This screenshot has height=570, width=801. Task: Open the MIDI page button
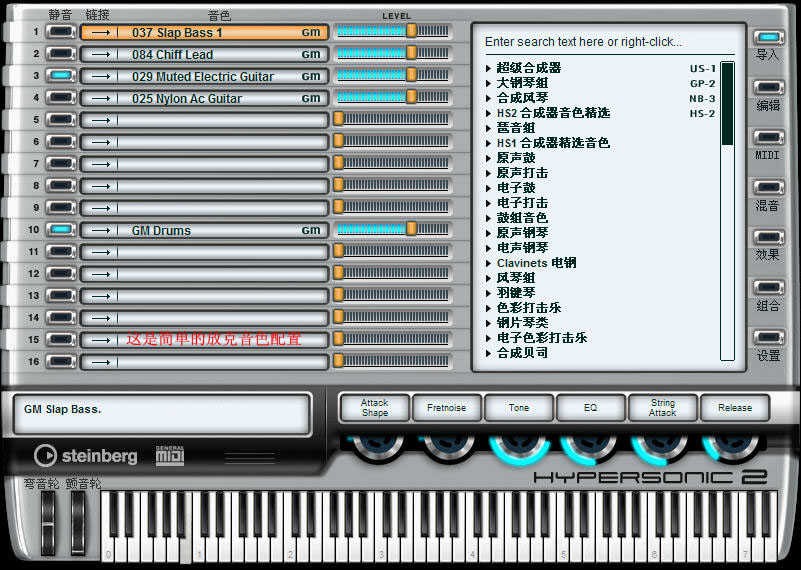coord(768,138)
